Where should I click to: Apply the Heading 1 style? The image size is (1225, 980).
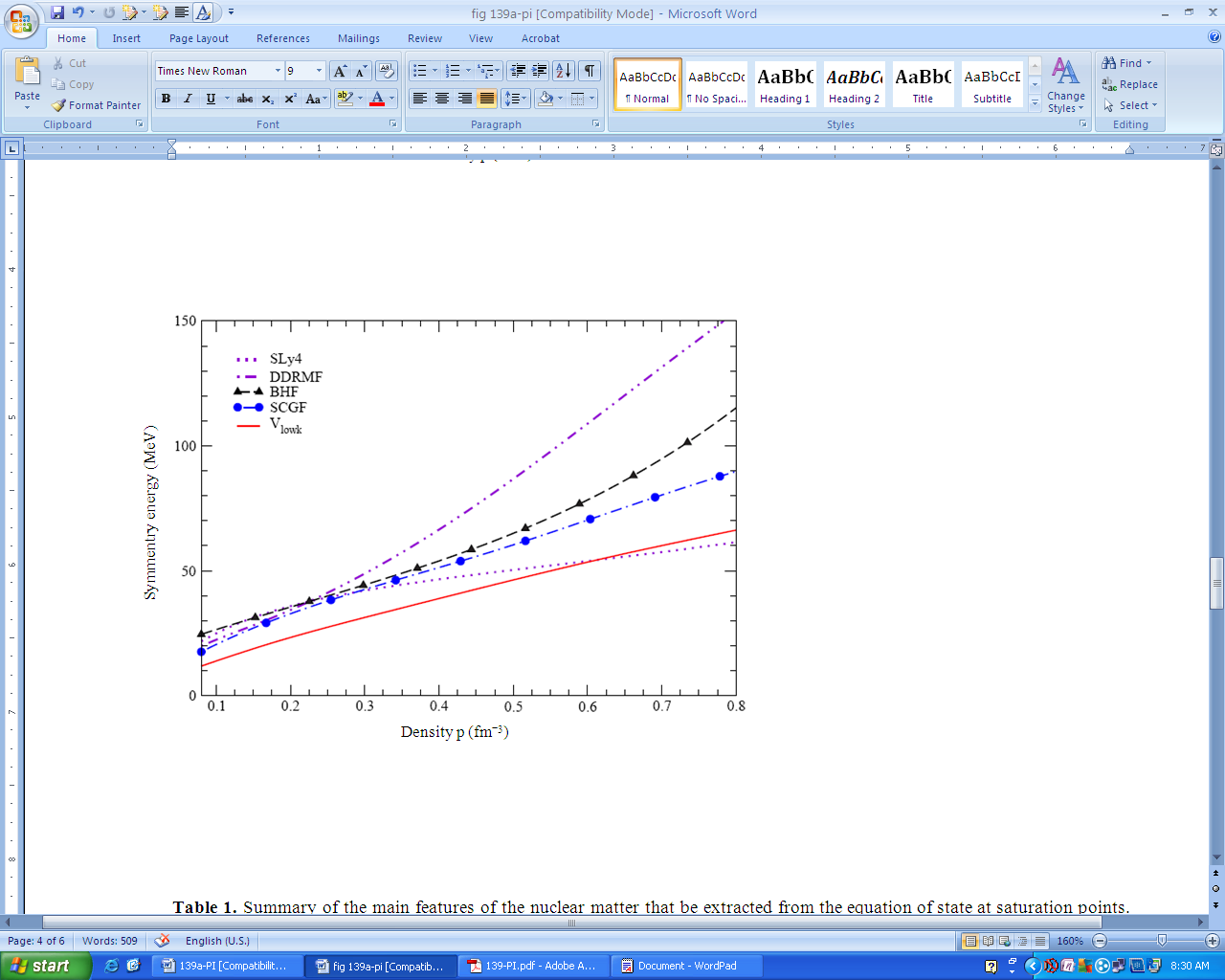[785, 84]
